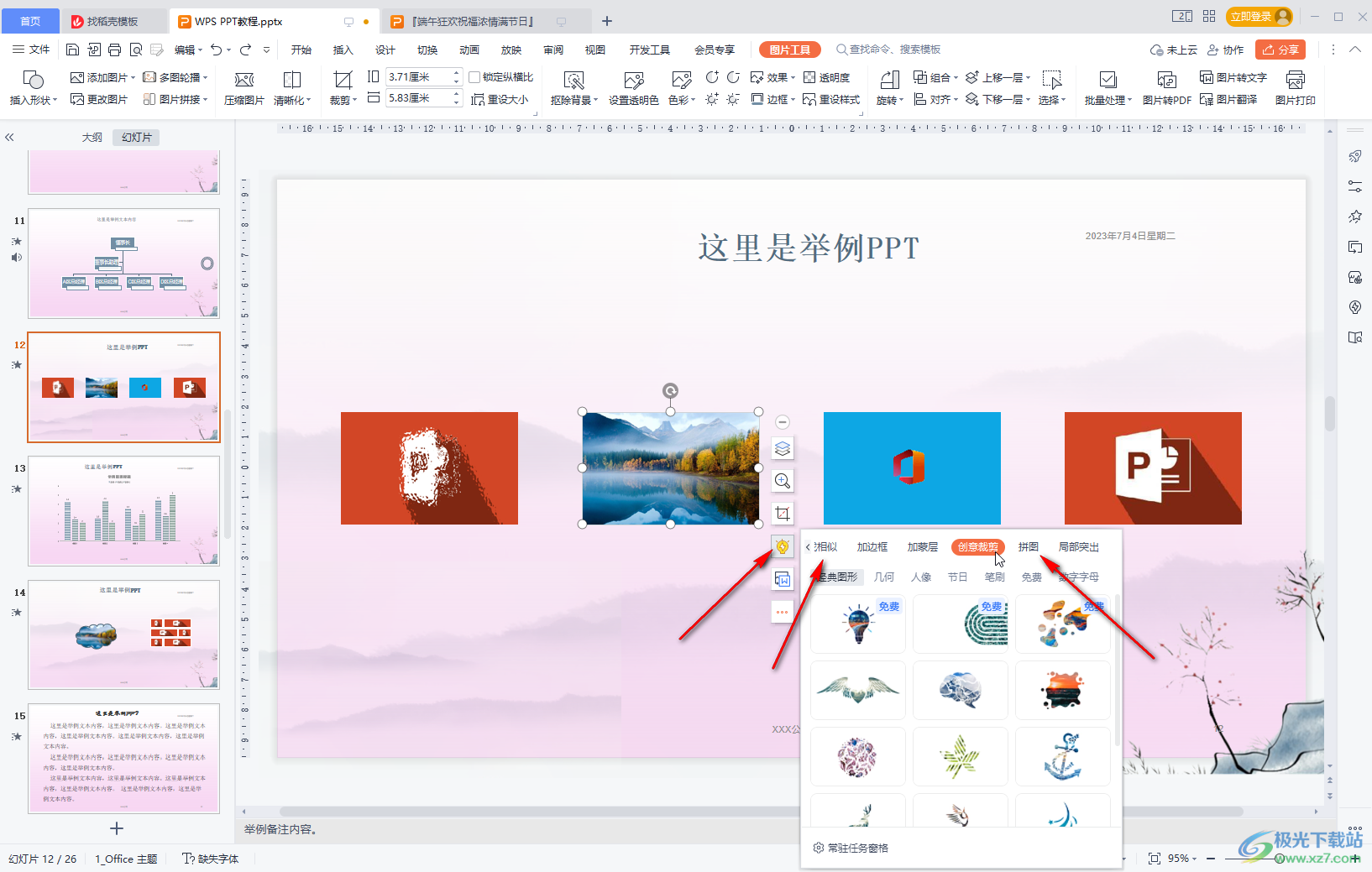Expand the Picture Collage dropdown

tap(206, 99)
